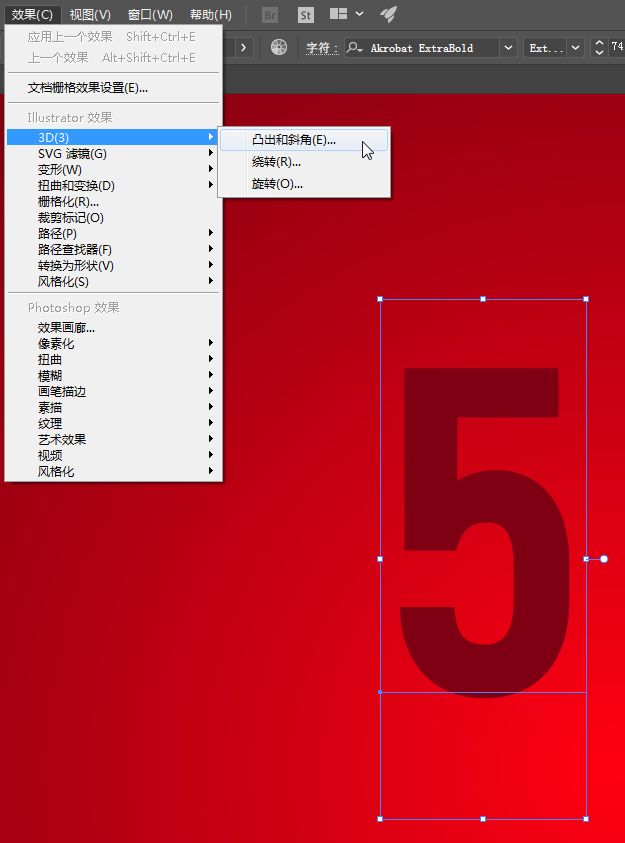Click the rocket GPU performance icon
The image size is (625, 843).
(389, 15)
